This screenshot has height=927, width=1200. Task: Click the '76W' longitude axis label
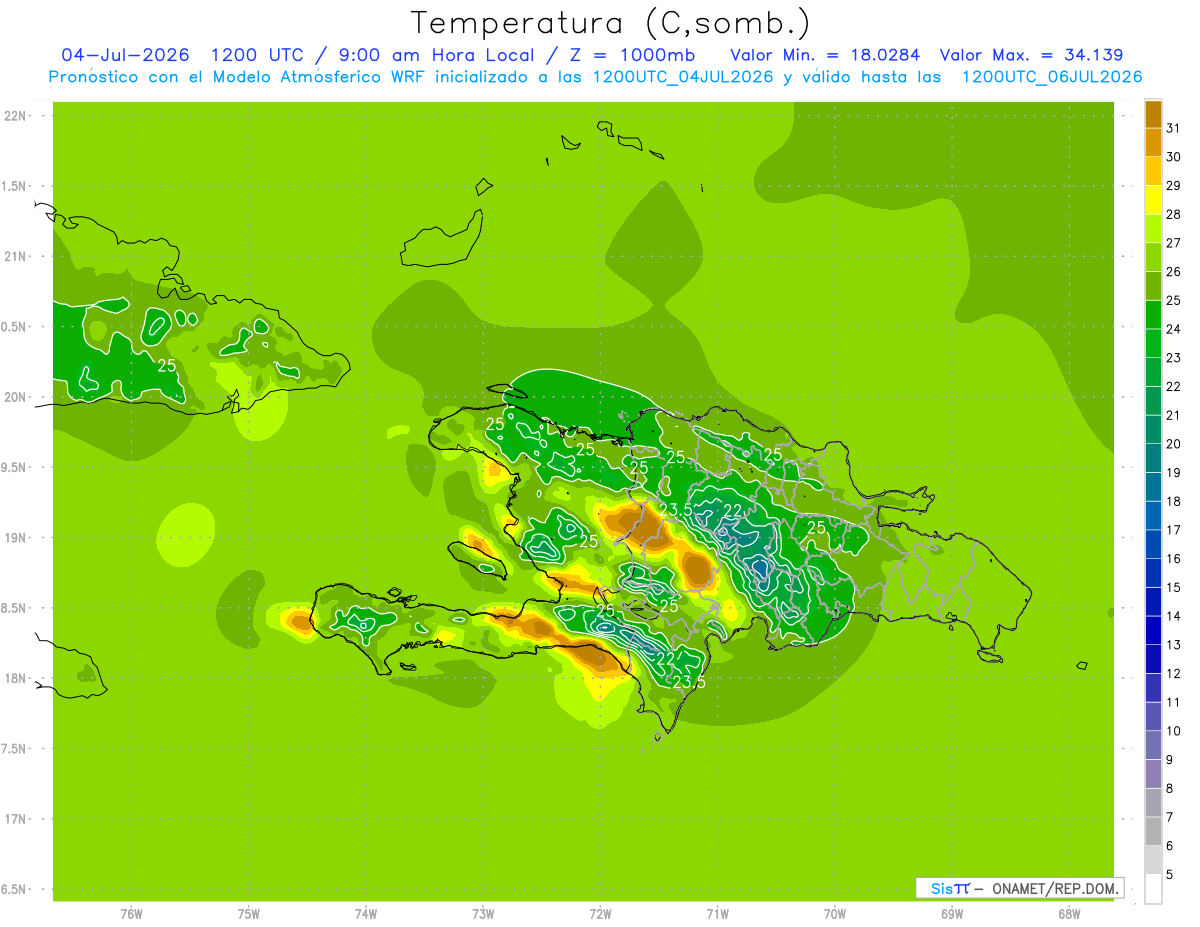(x=131, y=914)
